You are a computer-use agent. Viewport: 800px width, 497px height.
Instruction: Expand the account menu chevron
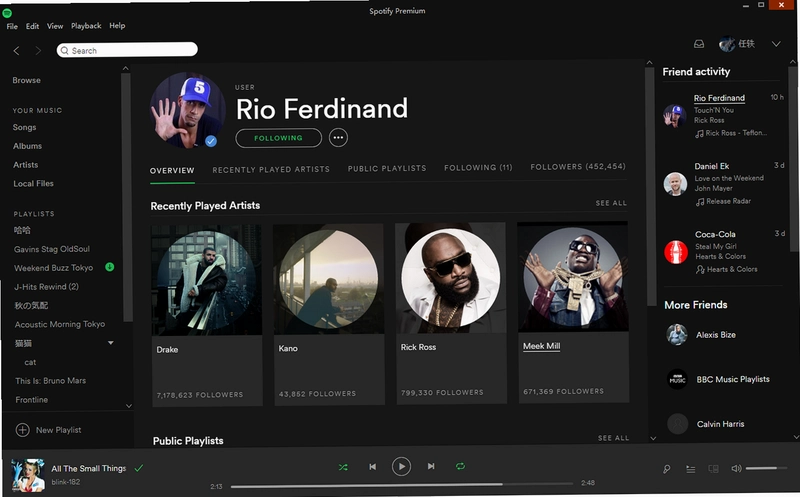click(776, 44)
